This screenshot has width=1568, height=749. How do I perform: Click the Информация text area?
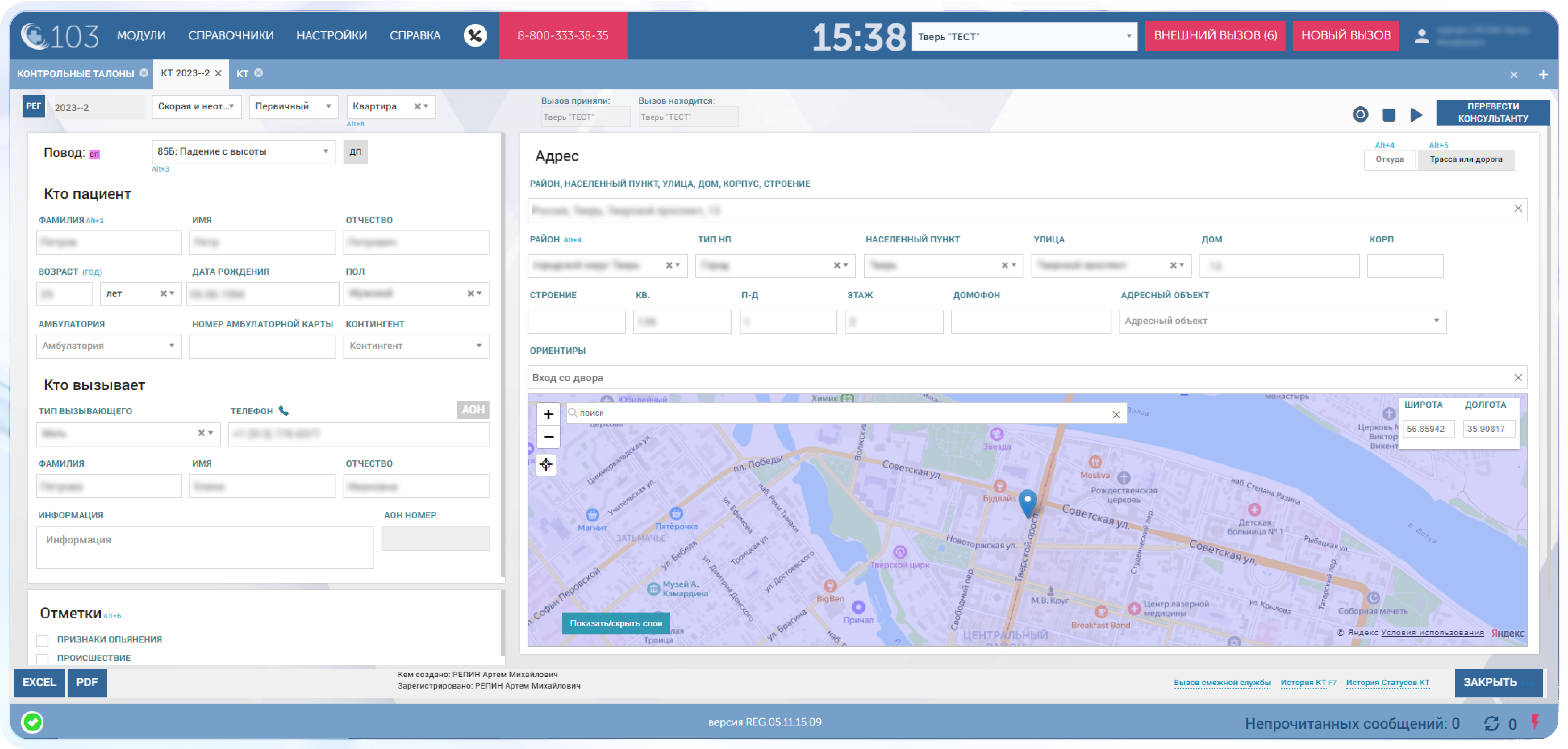[x=205, y=548]
